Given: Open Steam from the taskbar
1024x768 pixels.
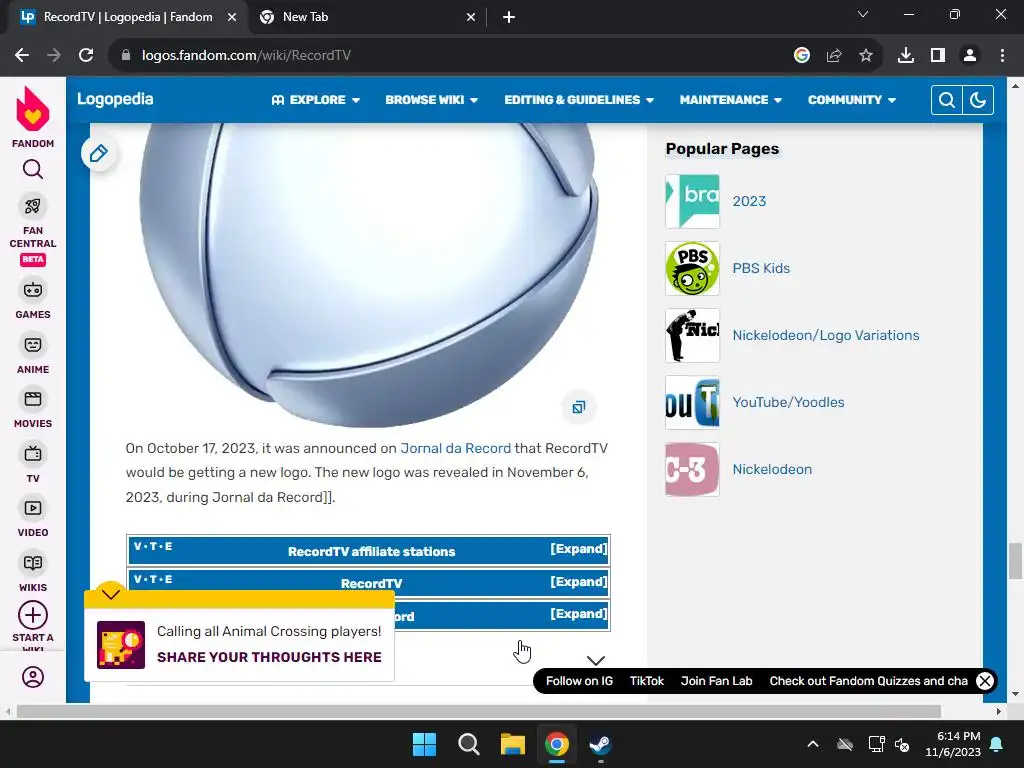Looking at the screenshot, I should pyautogui.click(x=600, y=744).
